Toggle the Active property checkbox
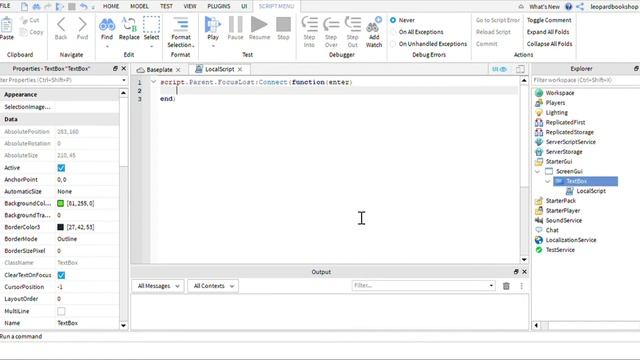Screen dimensions: 640x360 pyautogui.click(x=61, y=168)
